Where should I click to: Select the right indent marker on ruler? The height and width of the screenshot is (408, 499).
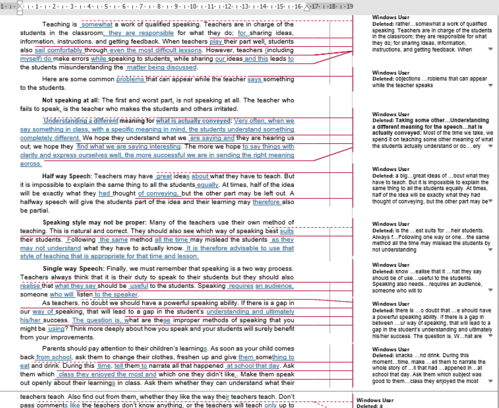pos(307,8)
